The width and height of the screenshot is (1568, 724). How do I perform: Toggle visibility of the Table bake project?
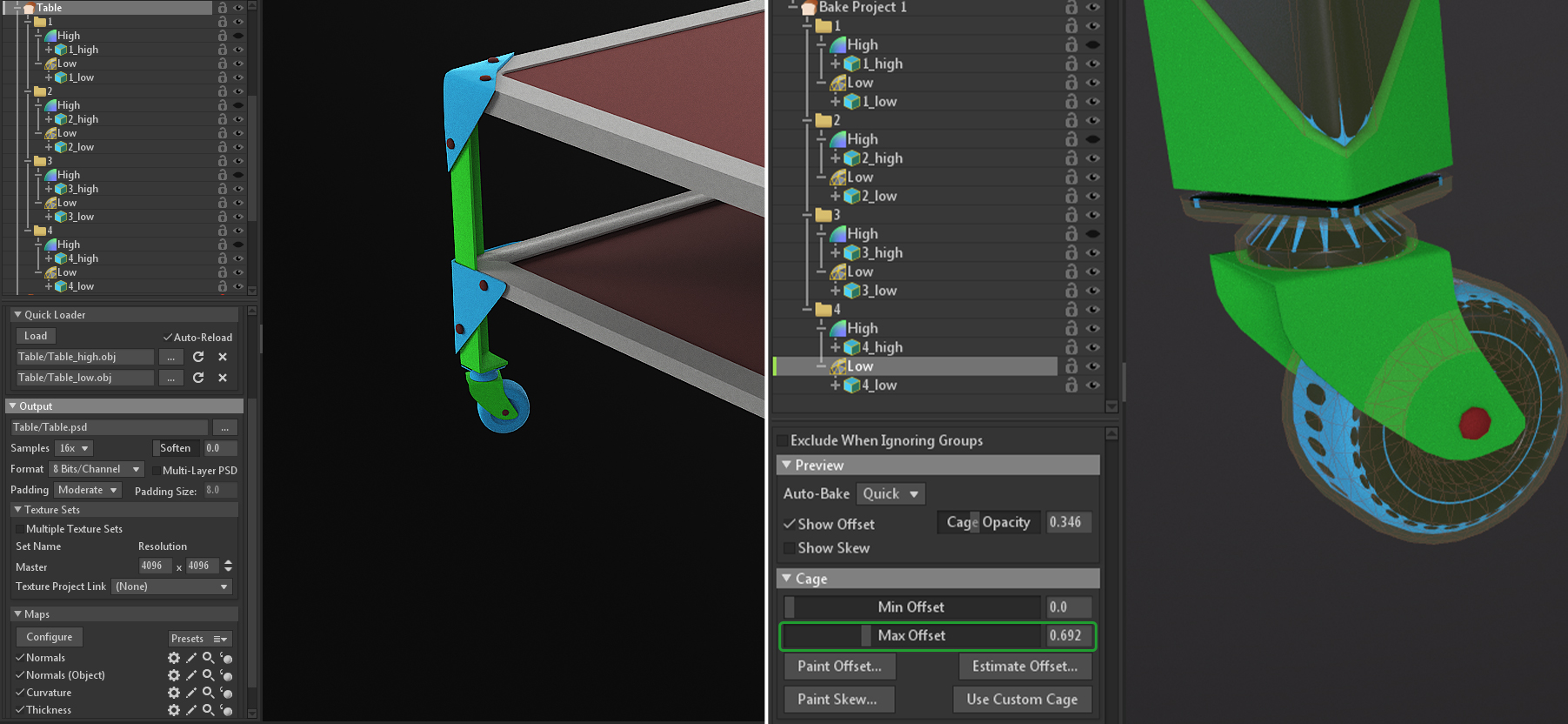(238, 8)
